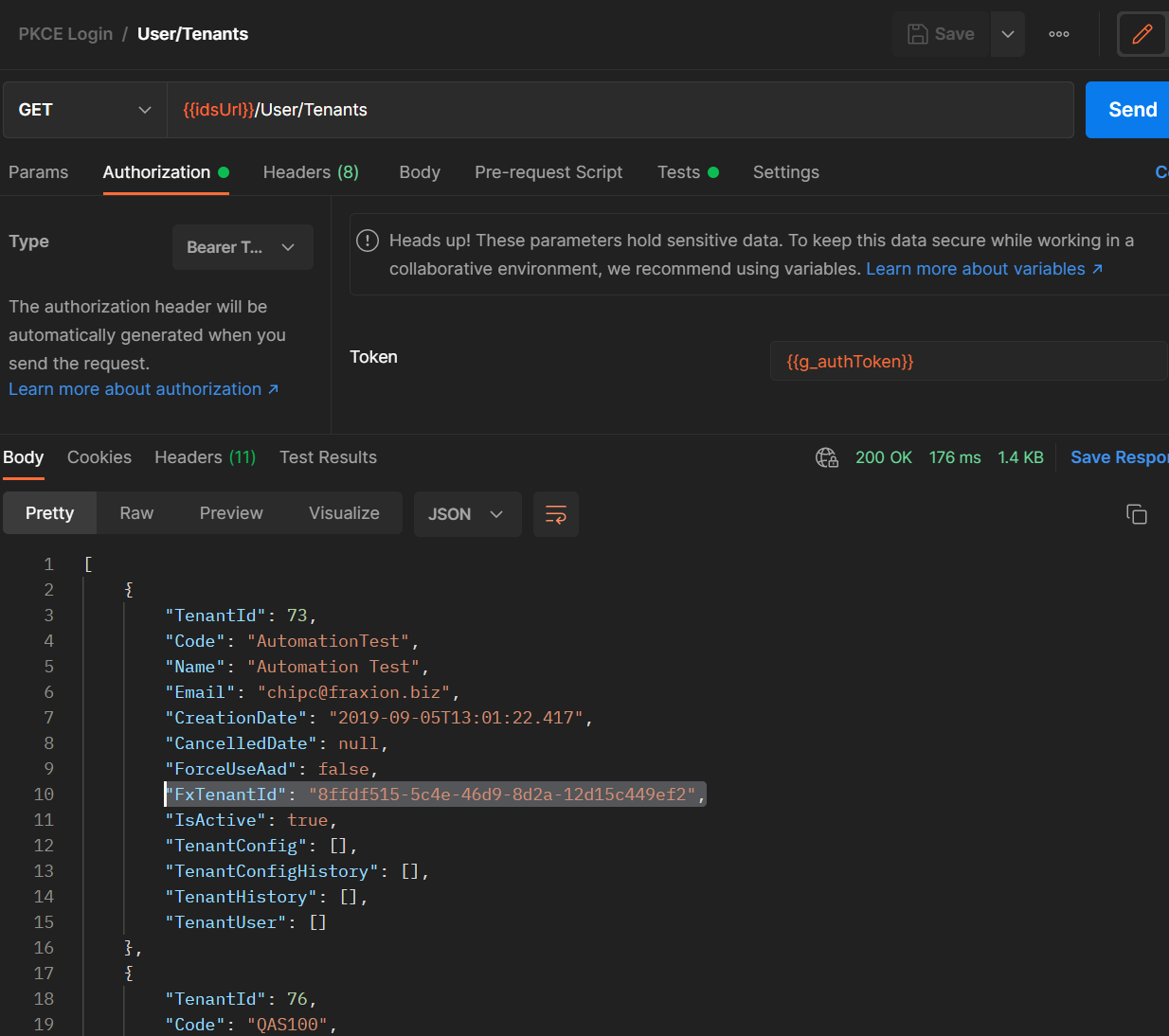This screenshot has width=1169, height=1036.
Task: Click the request URL field
Action: click(x=620, y=110)
